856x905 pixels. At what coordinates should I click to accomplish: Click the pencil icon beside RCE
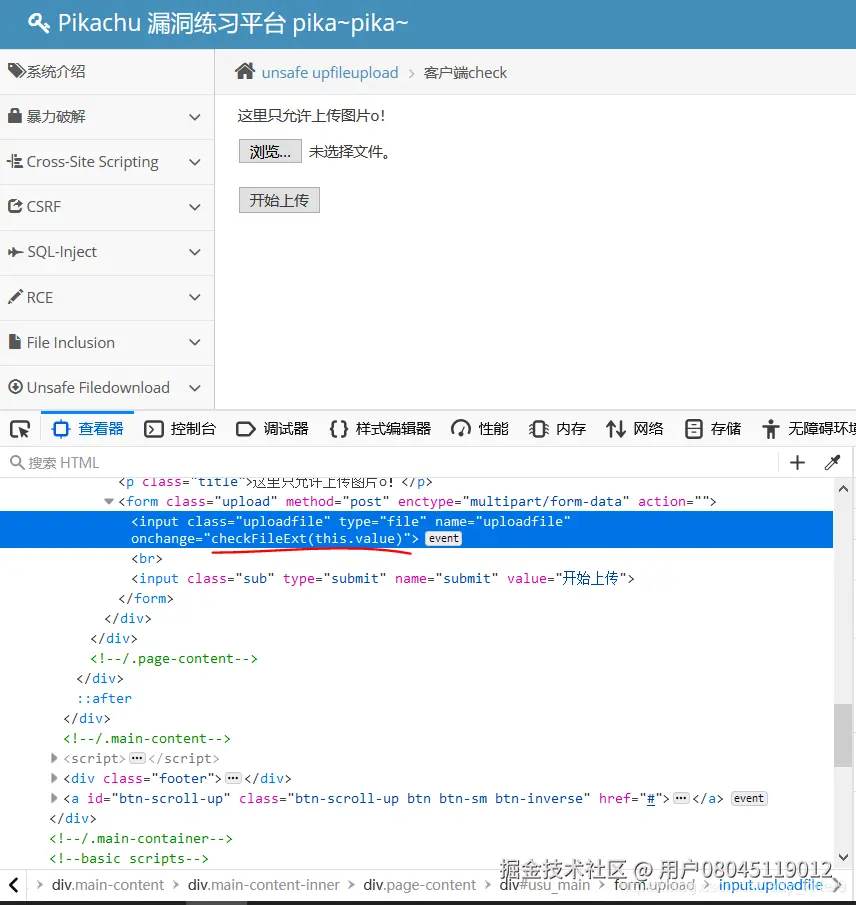(16, 297)
